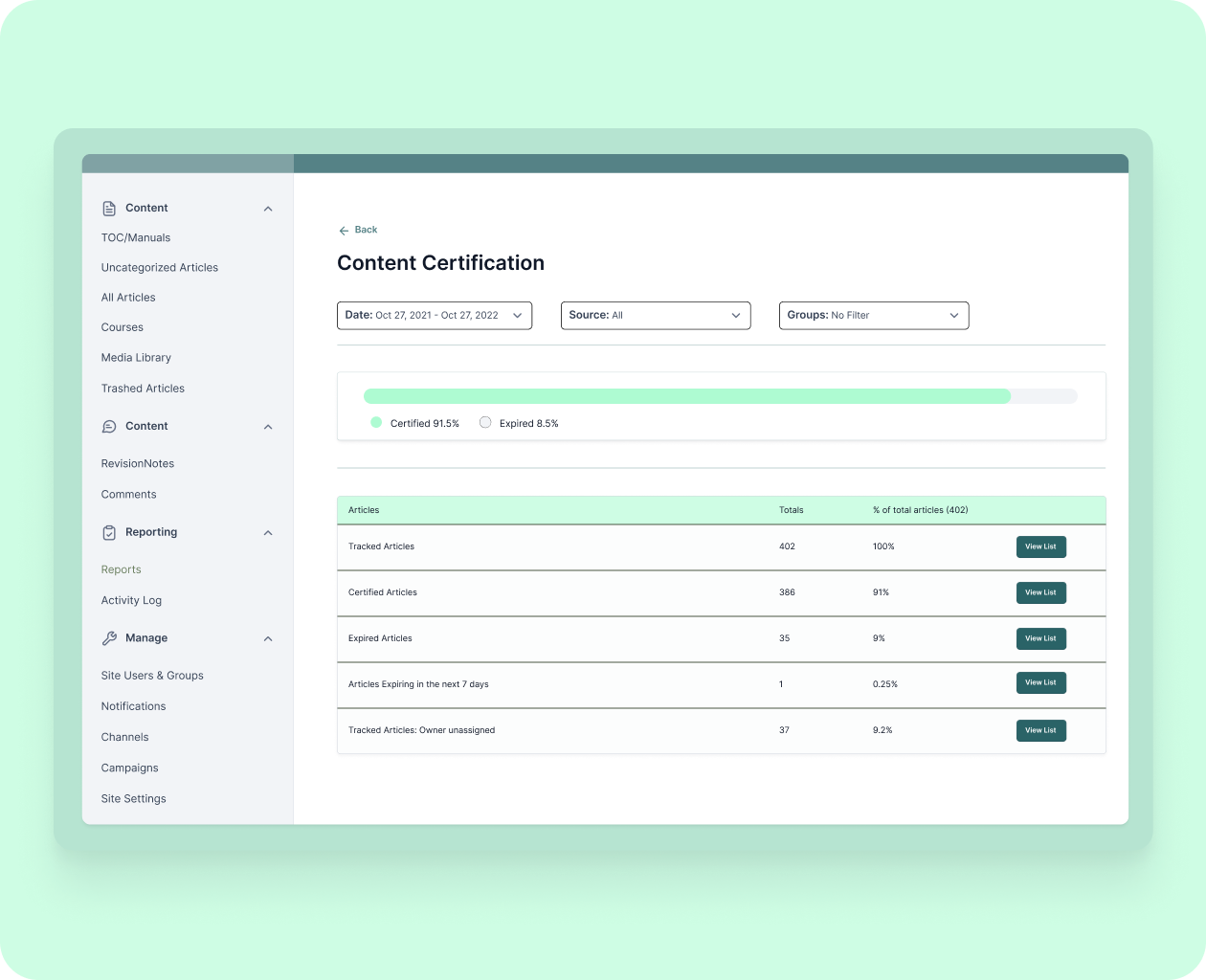
Task: Click View List for Expired Articles
Action: tap(1040, 638)
